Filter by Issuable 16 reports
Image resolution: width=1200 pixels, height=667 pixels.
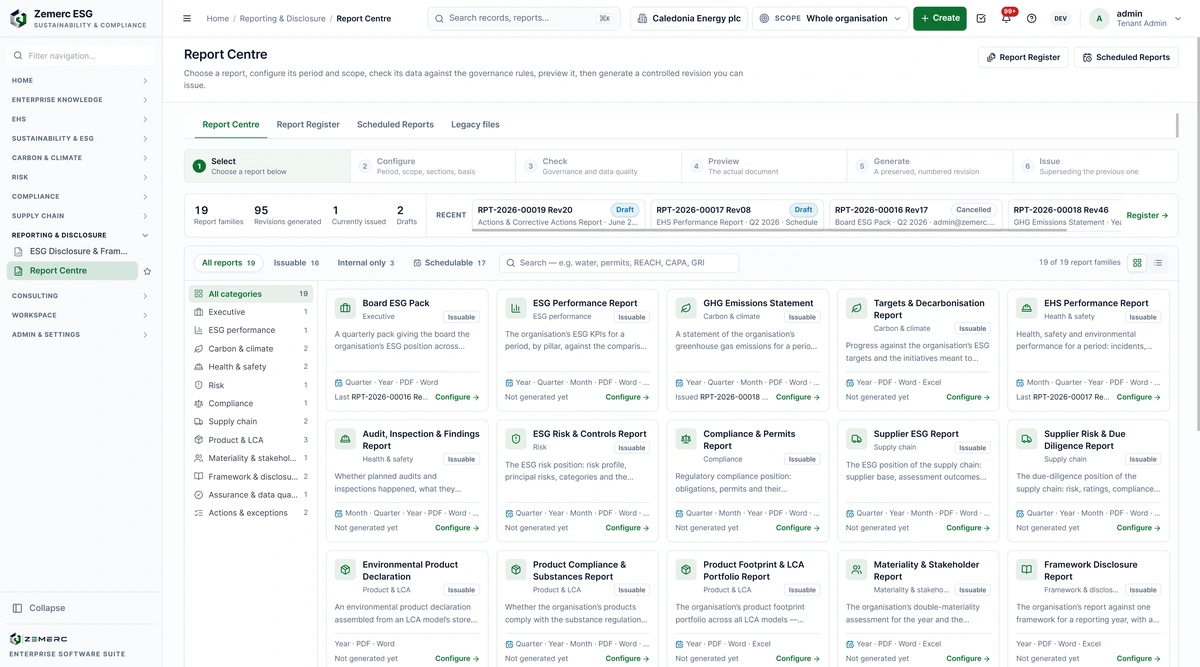click(297, 263)
